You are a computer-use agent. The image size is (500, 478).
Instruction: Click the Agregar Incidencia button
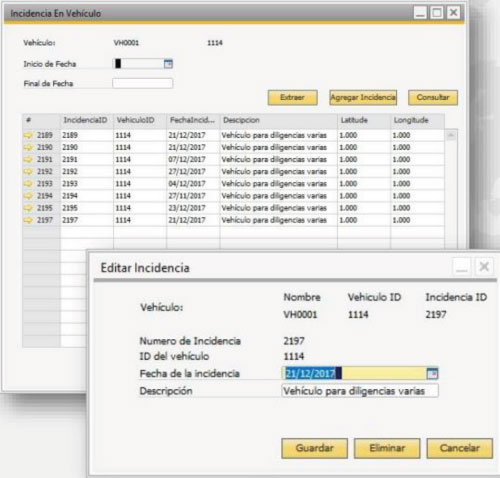pos(363,97)
